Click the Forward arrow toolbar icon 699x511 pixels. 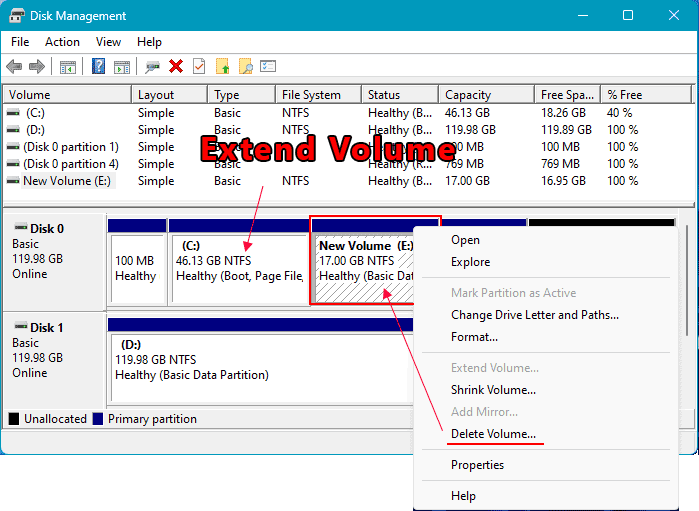tap(37, 67)
